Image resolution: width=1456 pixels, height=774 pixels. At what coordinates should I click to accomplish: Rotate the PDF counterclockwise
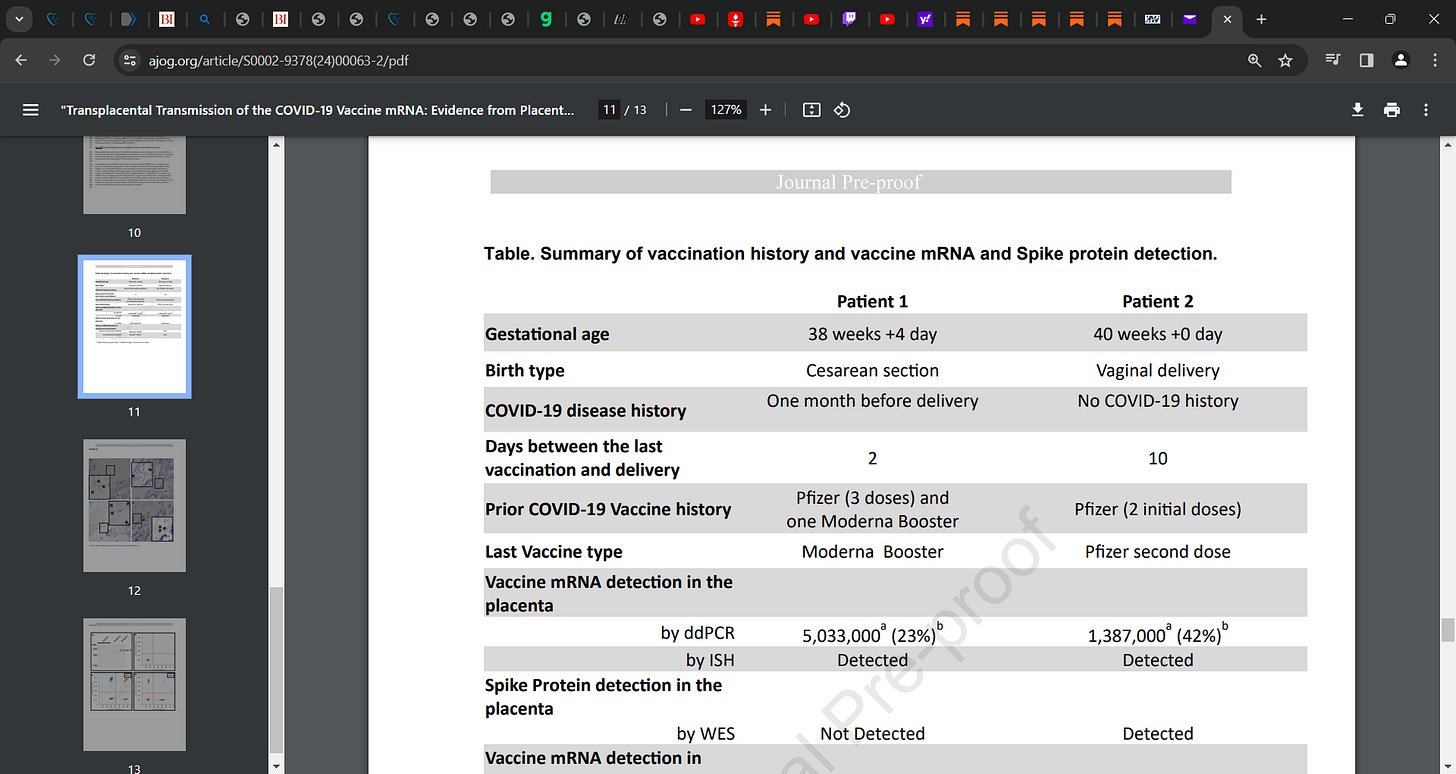tap(842, 110)
